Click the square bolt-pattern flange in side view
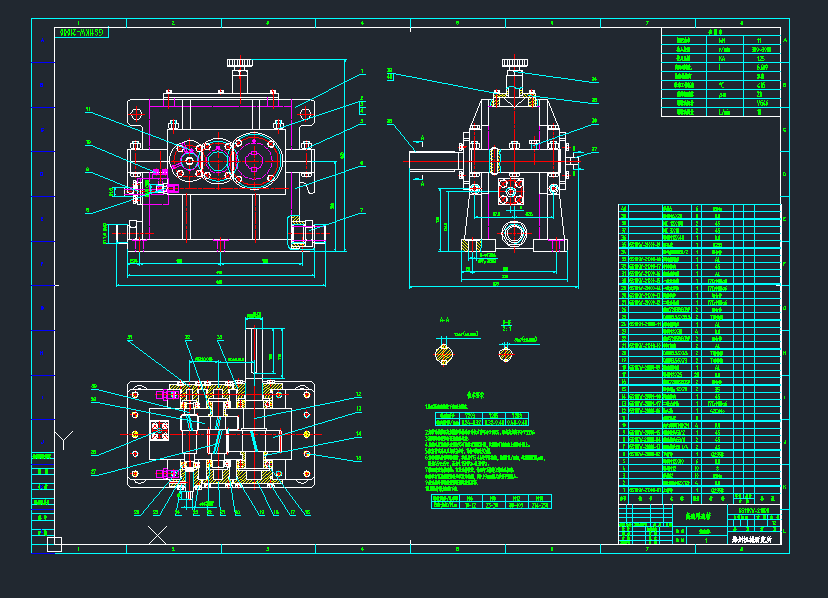The image size is (828, 598). point(512,190)
